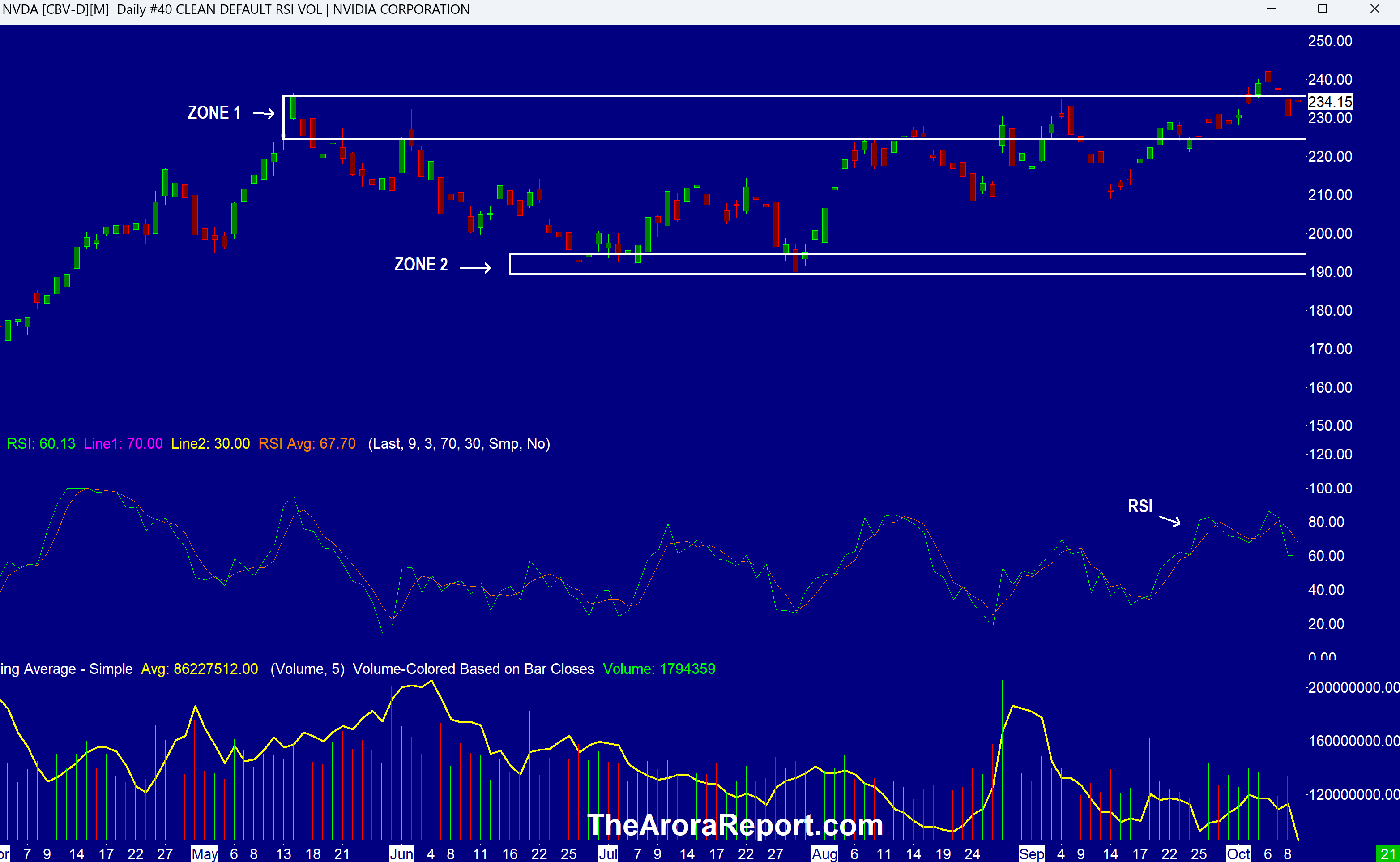Click the NVDA chart title text
The width and height of the screenshot is (1400, 862).
click(x=236, y=10)
